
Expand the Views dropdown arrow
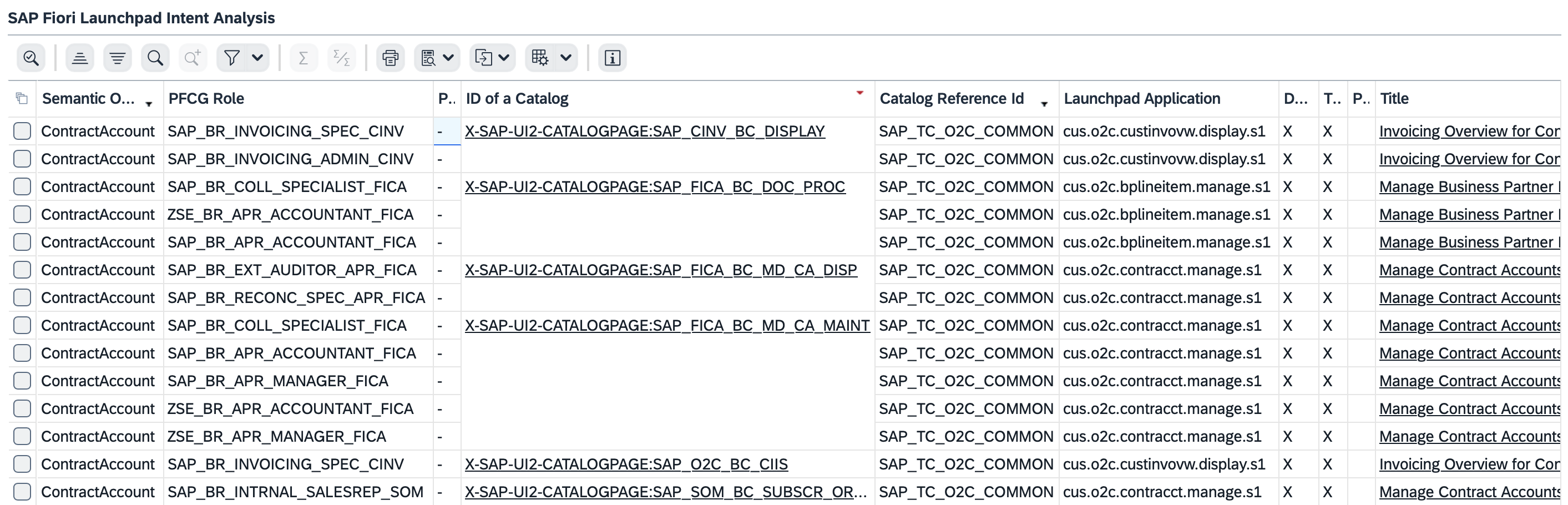(449, 58)
